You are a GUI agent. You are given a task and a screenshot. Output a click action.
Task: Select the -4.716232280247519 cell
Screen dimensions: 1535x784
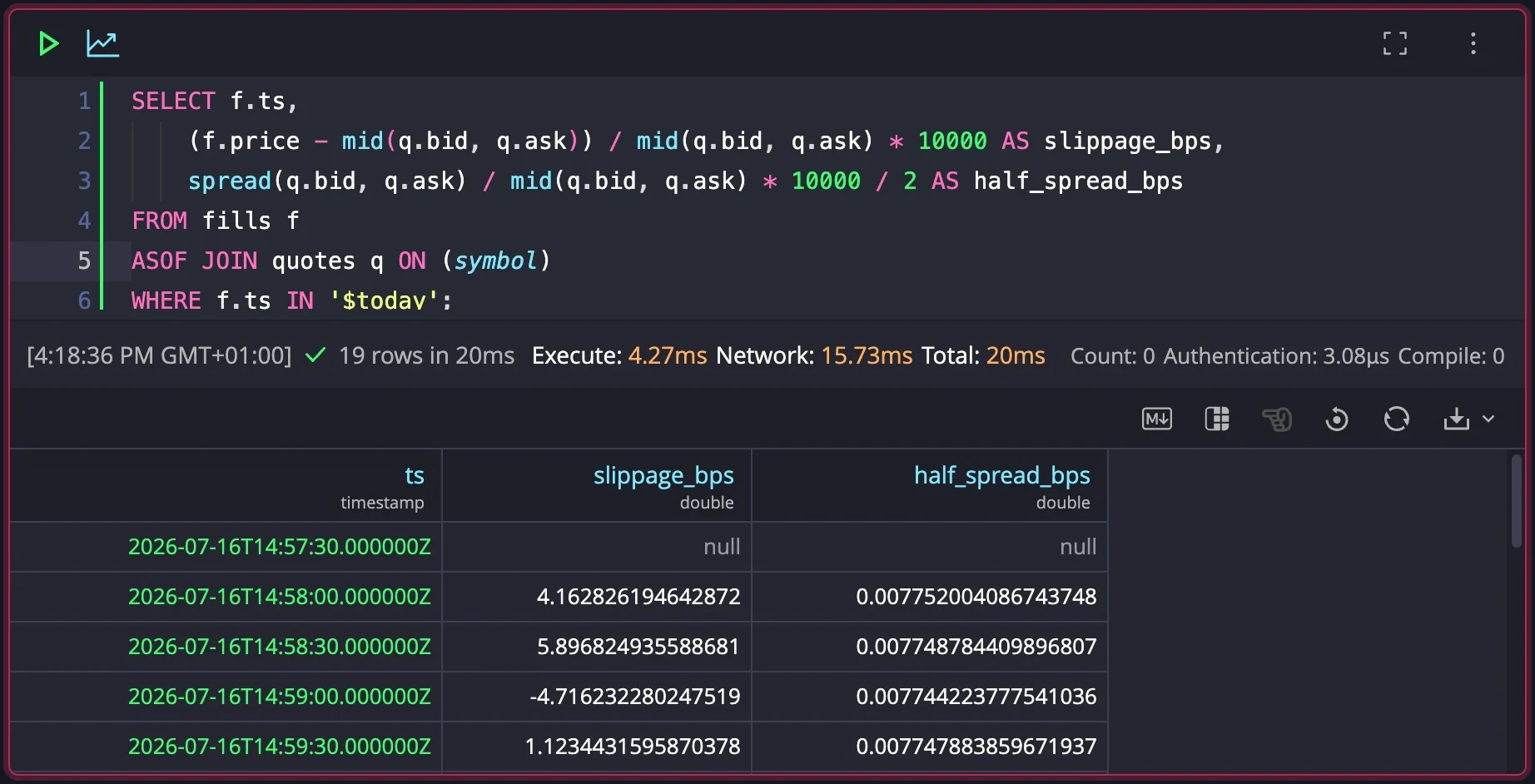coord(597,697)
